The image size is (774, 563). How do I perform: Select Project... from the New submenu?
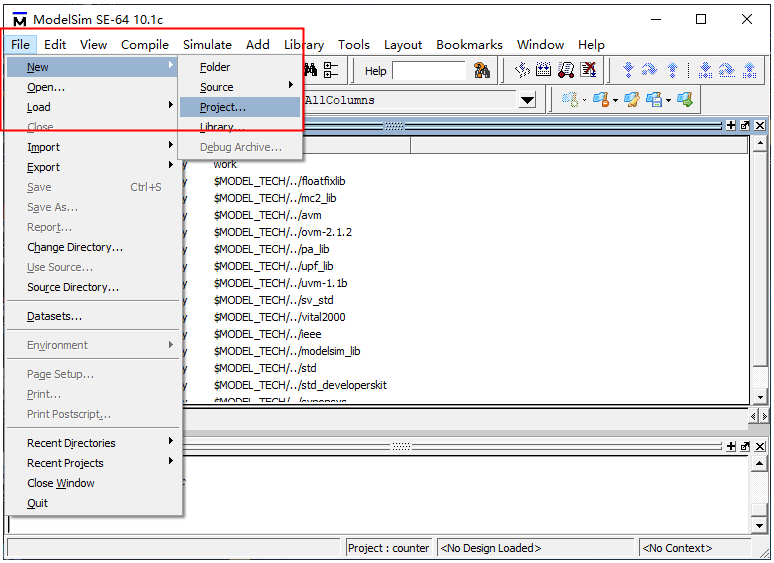[x=223, y=107]
